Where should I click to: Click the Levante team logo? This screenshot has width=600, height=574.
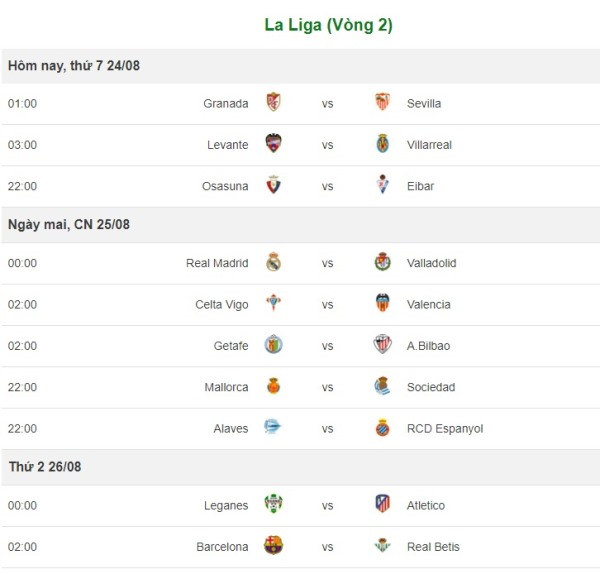point(273,144)
